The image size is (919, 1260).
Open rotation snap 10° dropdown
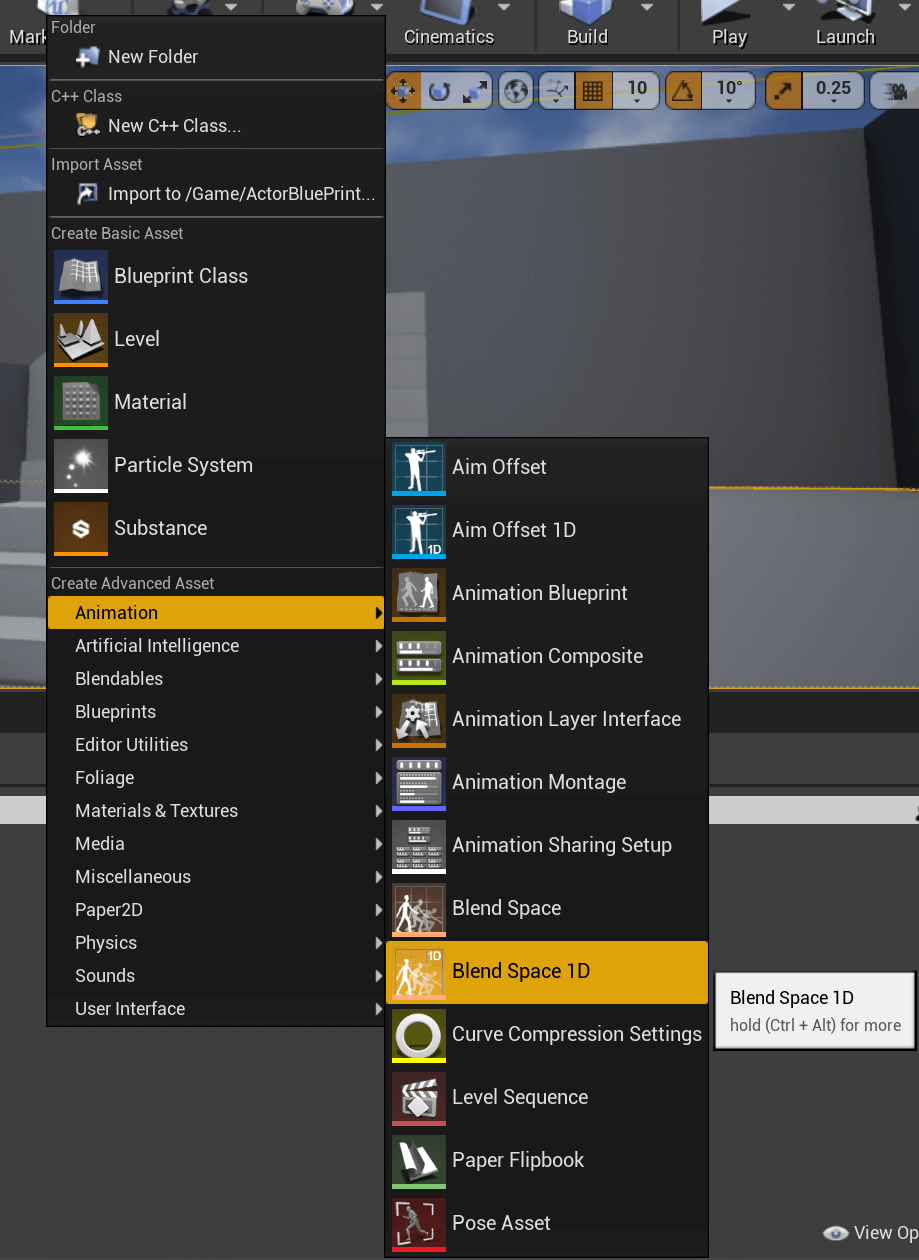click(x=729, y=91)
